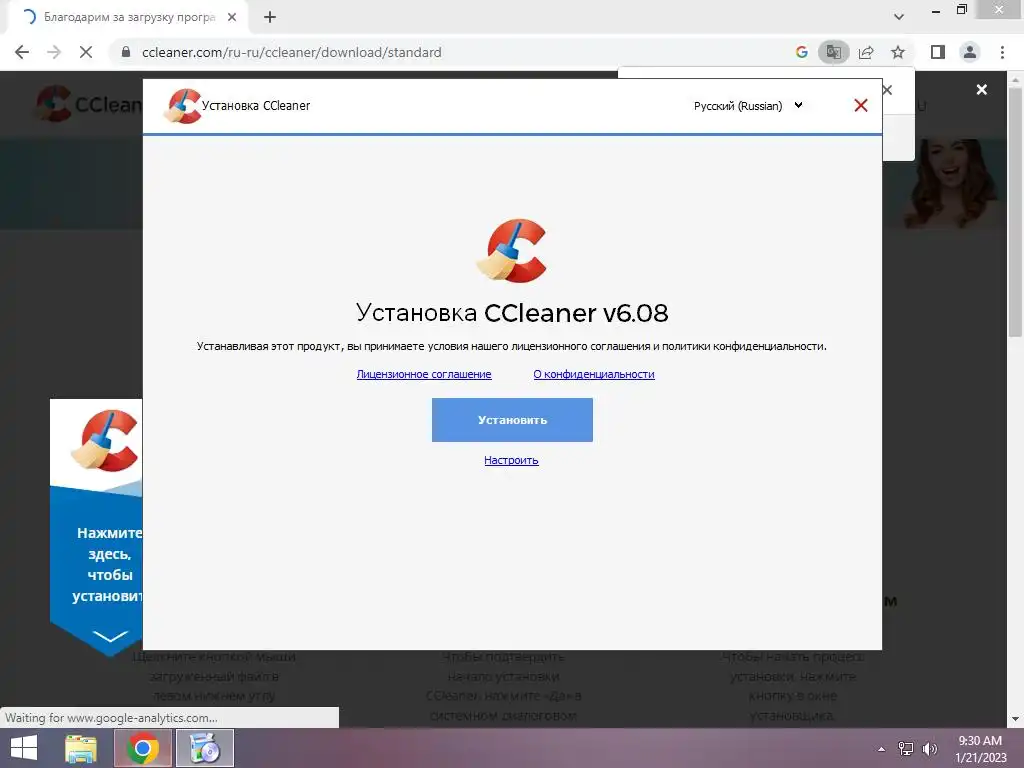Close the webpage overlay with white X
Viewport: 1024px width, 768px height.
coord(982,90)
